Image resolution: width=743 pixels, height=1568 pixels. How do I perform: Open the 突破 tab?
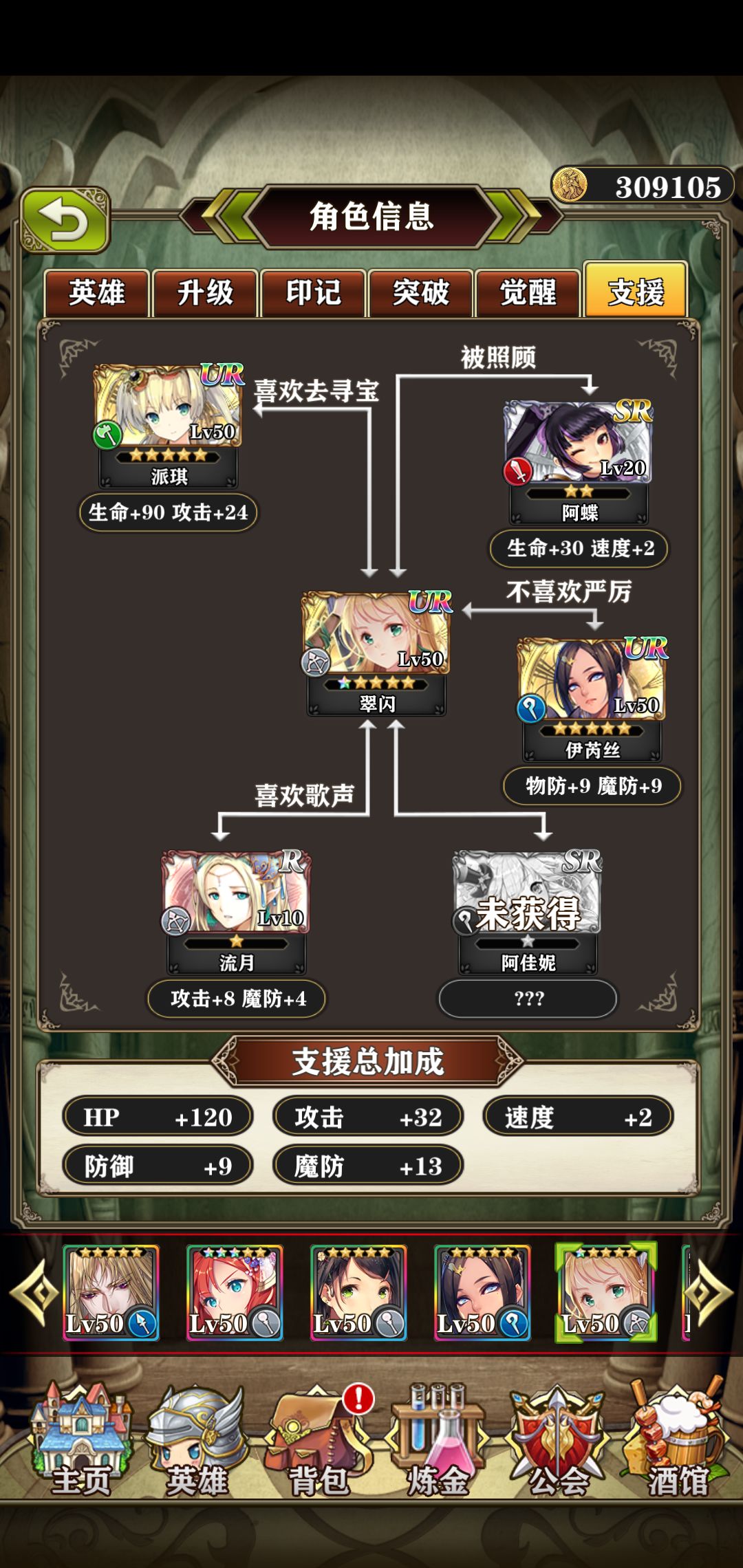pos(420,292)
